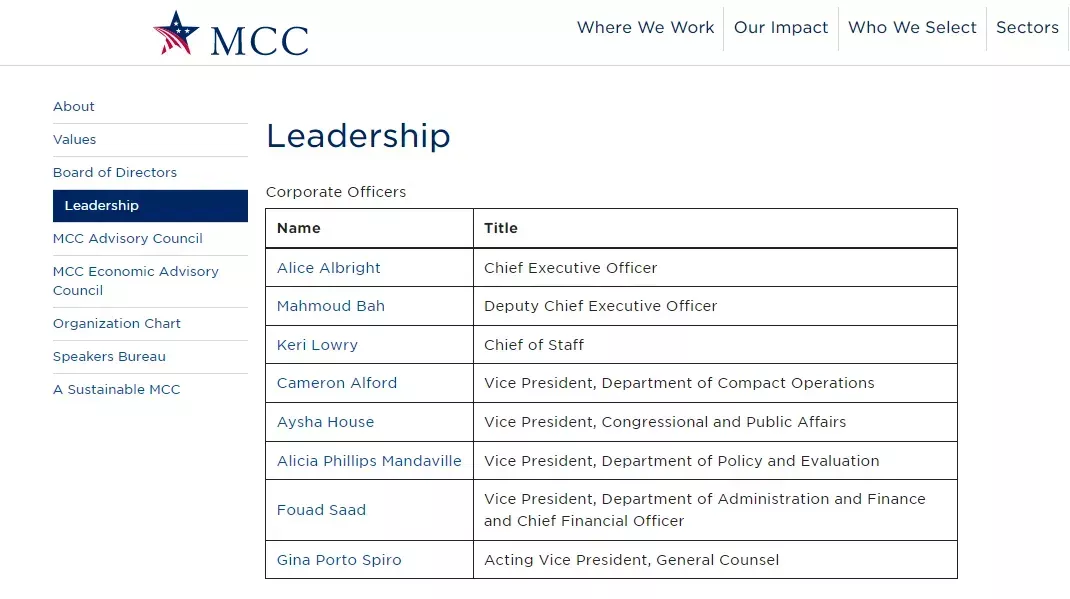Go to the Speakers Bureau page
The image size is (1070, 599).
pos(109,357)
